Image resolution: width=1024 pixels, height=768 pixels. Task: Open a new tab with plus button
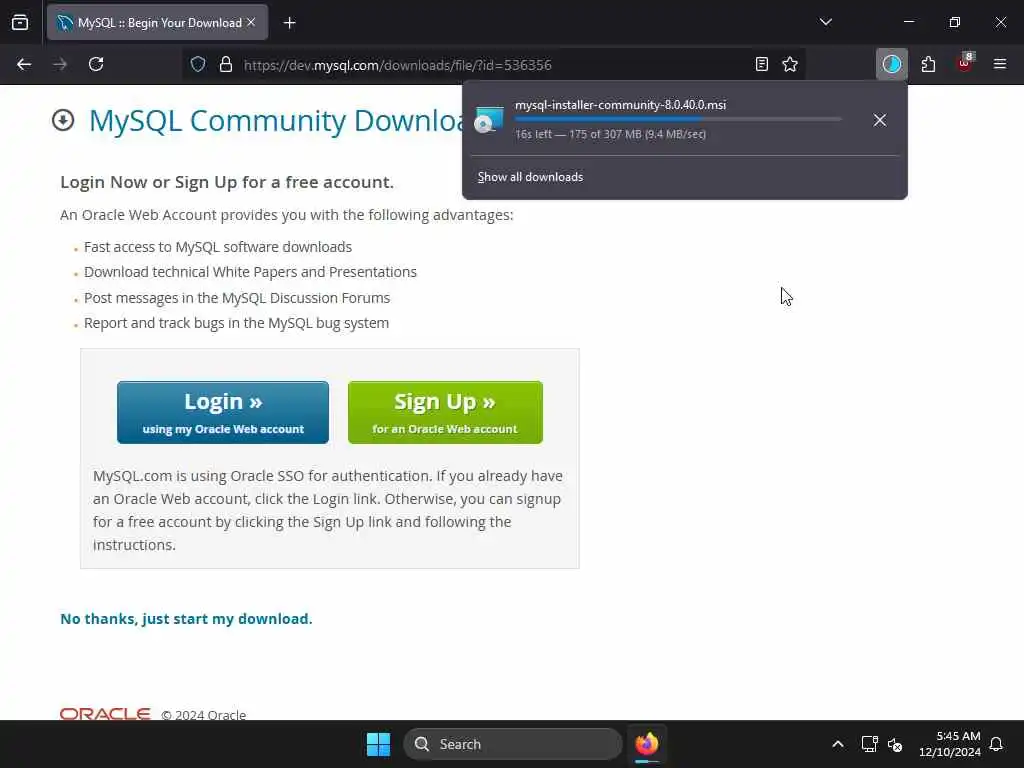(290, 23)
